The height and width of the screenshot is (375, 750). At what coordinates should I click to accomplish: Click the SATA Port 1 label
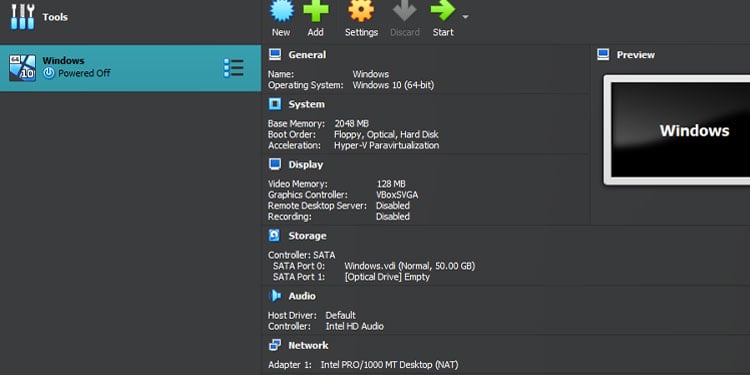click(x=299, y=277)
